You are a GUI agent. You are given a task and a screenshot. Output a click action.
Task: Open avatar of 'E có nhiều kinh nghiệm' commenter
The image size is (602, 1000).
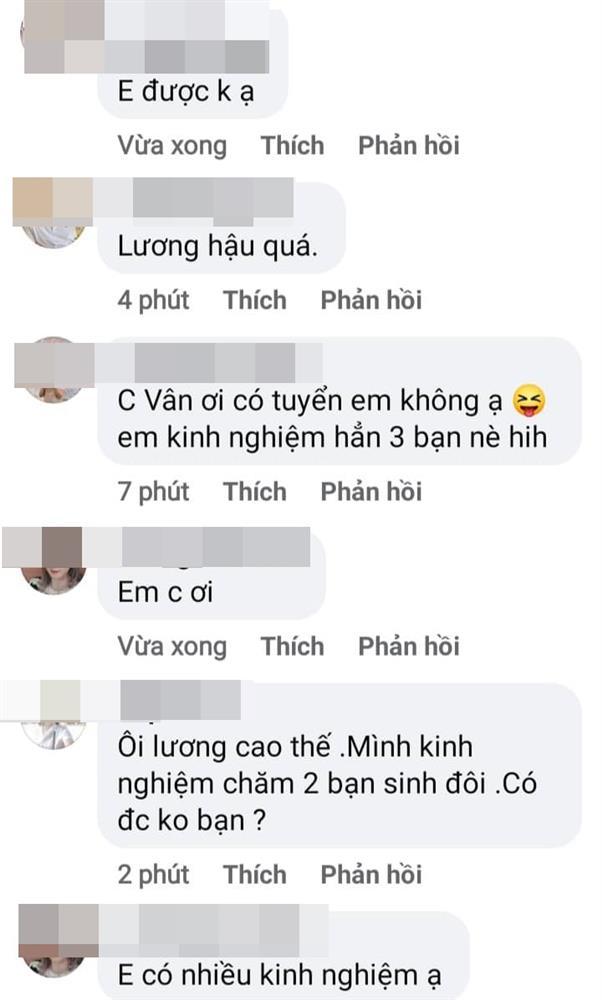[x=54, y=945]
